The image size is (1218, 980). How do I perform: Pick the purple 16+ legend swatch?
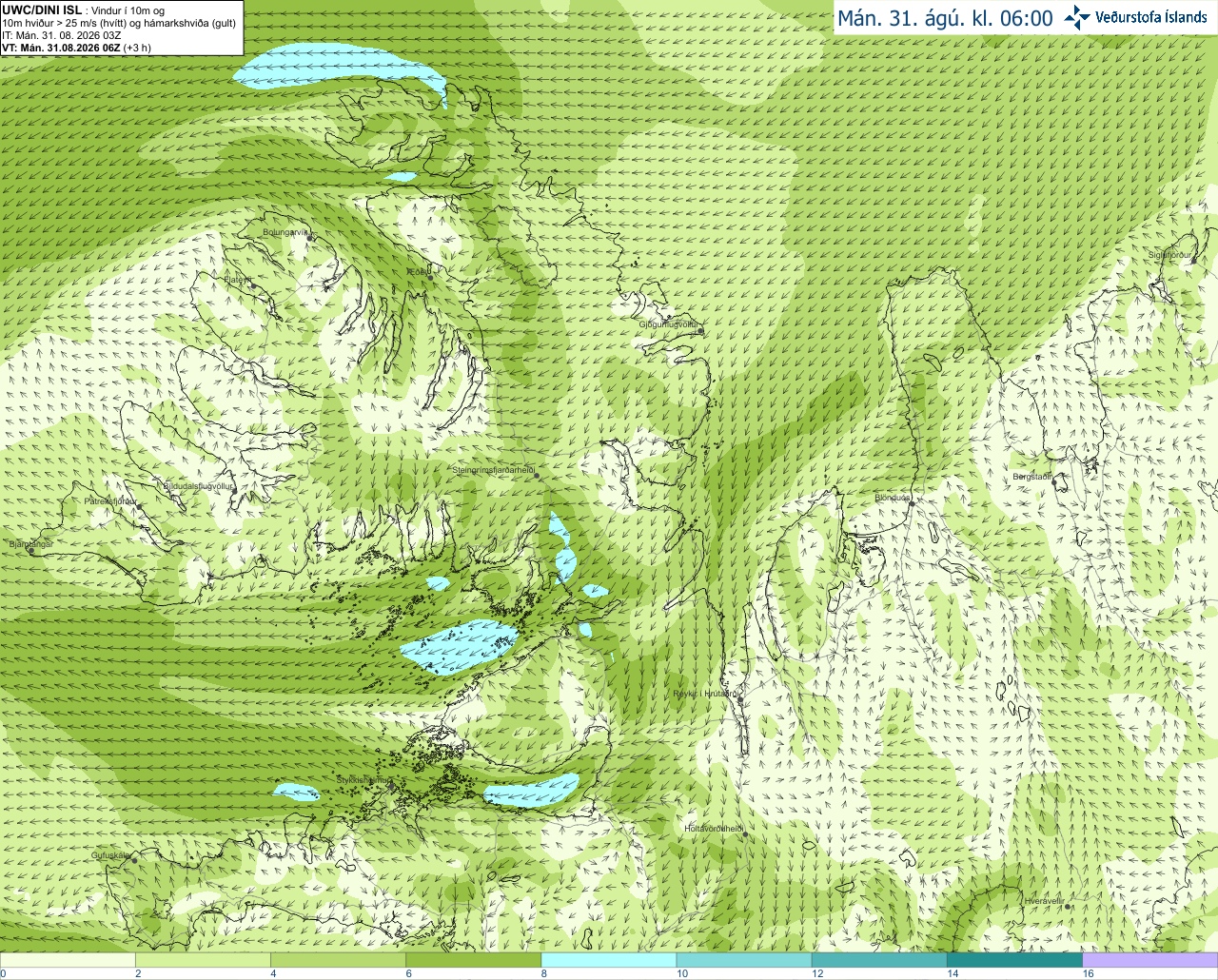(x=1149, y=960)
